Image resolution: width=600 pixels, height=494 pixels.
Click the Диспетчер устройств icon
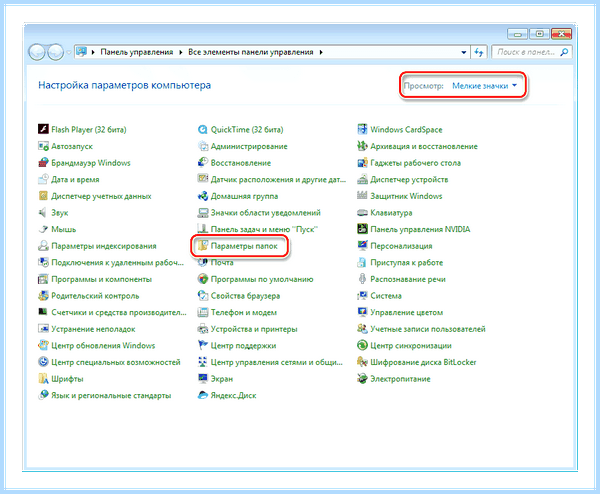362,179
